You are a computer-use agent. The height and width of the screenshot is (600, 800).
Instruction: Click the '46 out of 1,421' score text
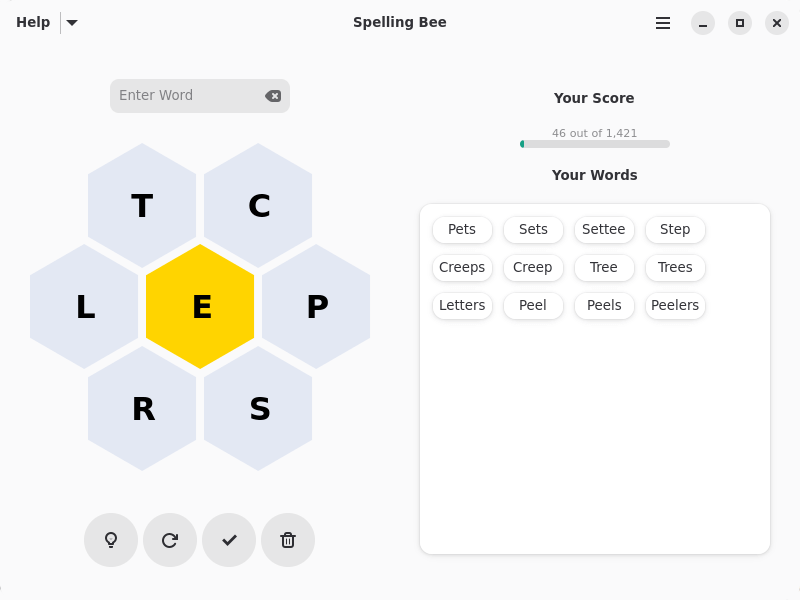(x=594, y=133)
